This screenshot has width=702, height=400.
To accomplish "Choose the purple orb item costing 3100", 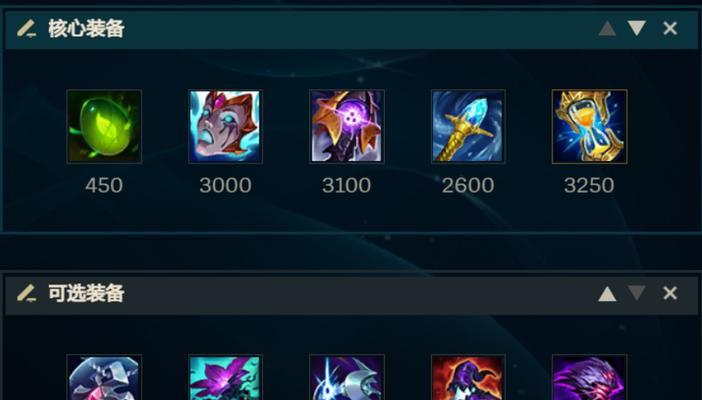I will [347, 126].
